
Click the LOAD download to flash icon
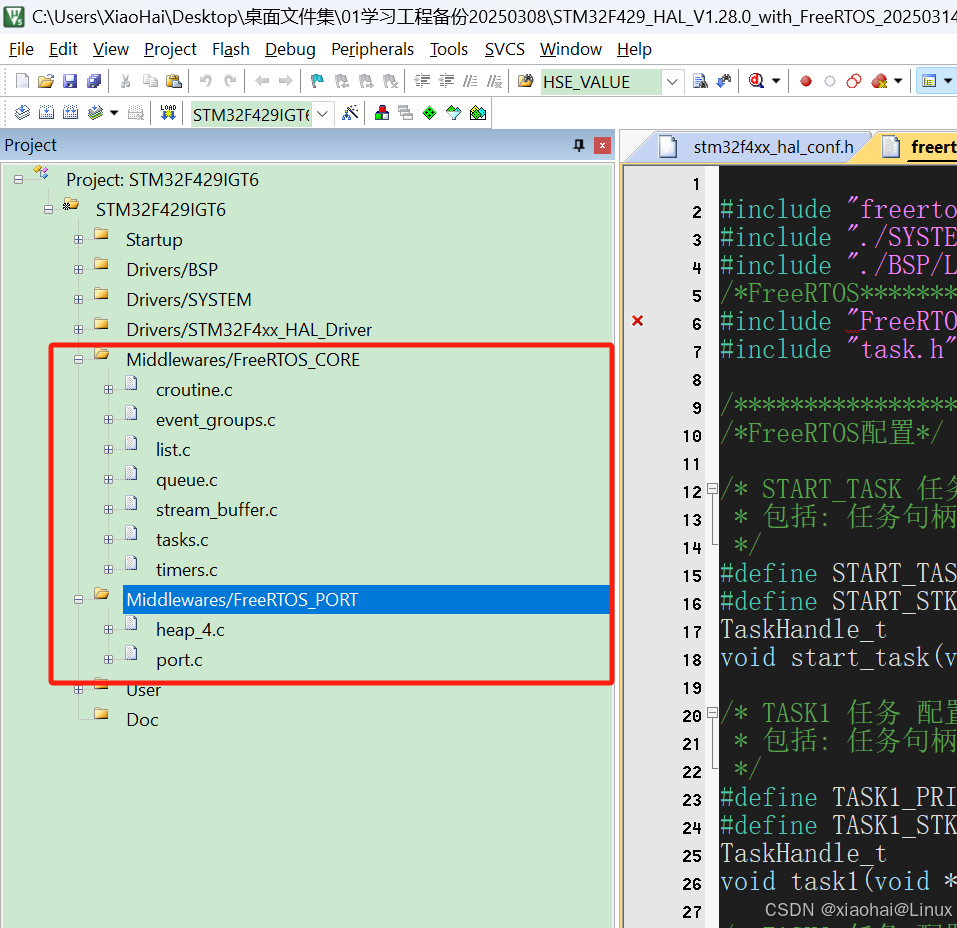click(x=168, y=113)
